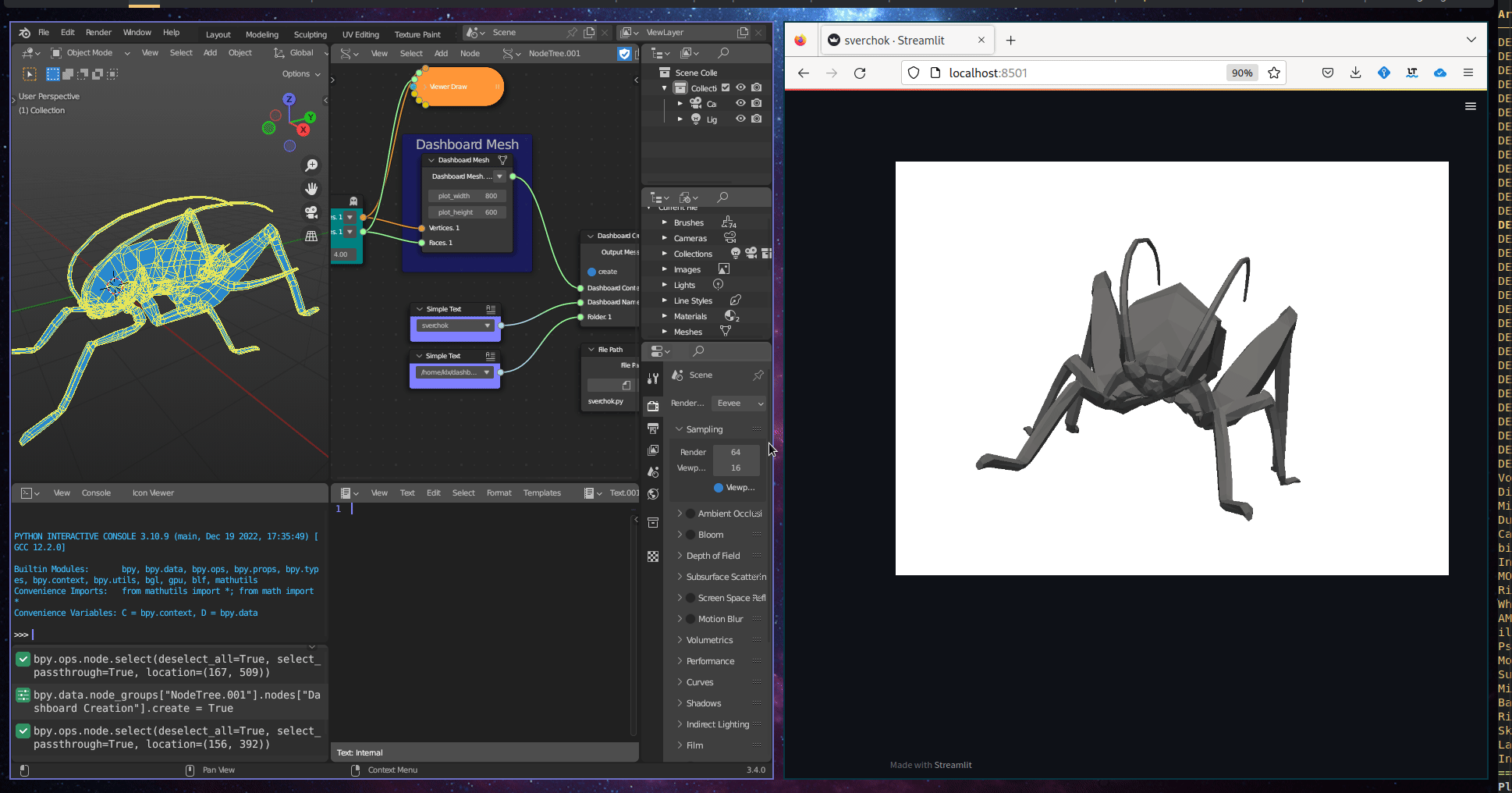The image size is (1512, 793).
Task: Hide the Camera object via eye icon
Action: (x=740, y=103)
